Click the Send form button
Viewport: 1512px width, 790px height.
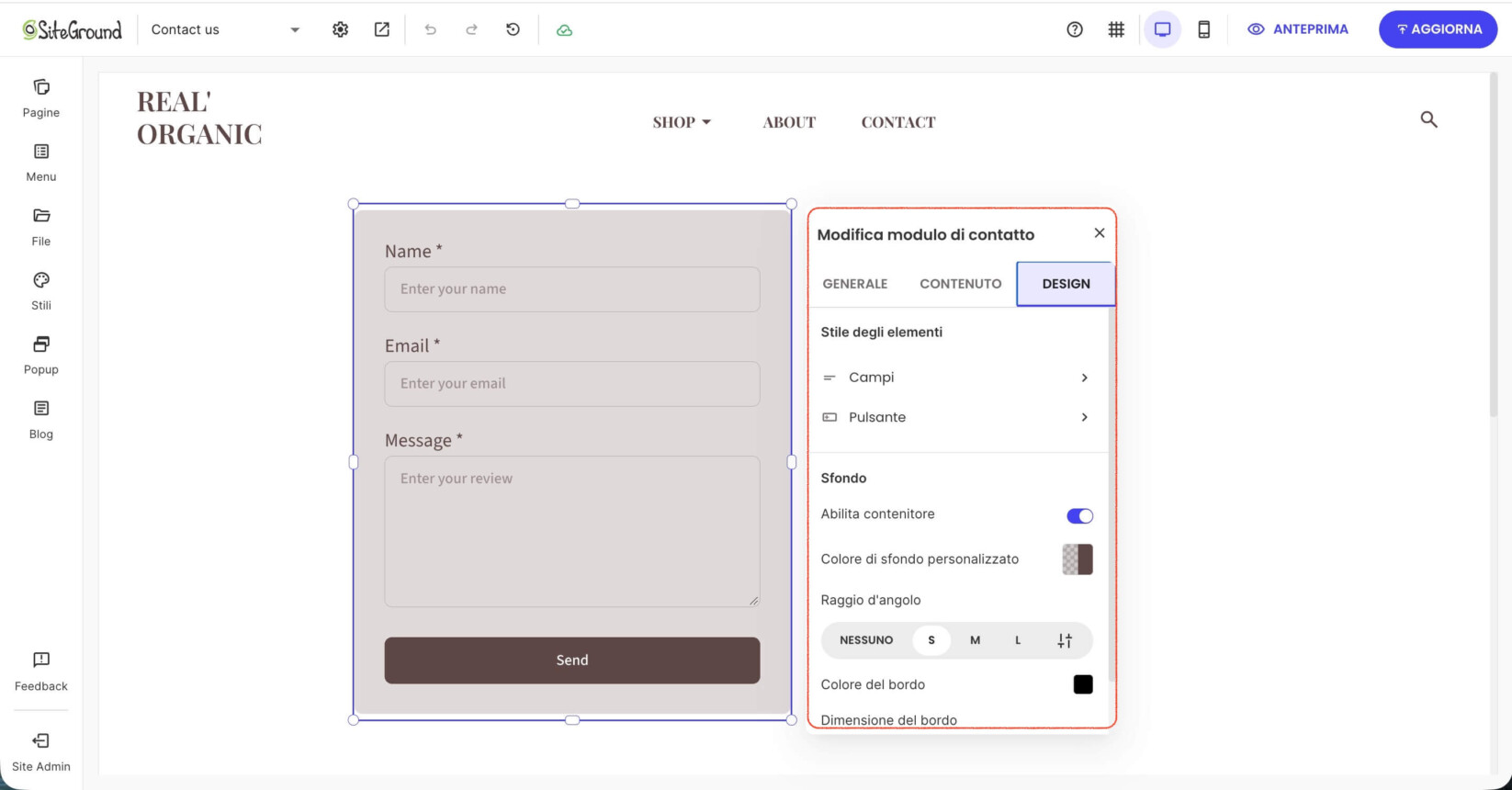click(572, 660)
